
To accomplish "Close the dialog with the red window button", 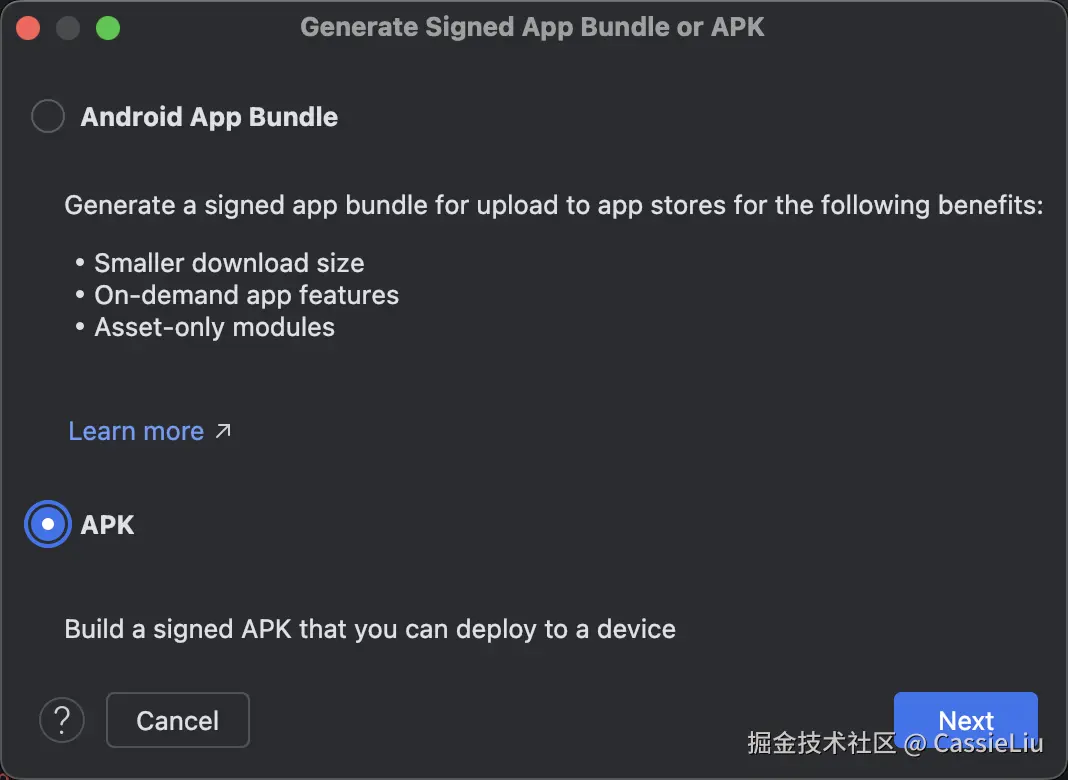I will click(28, 28).
